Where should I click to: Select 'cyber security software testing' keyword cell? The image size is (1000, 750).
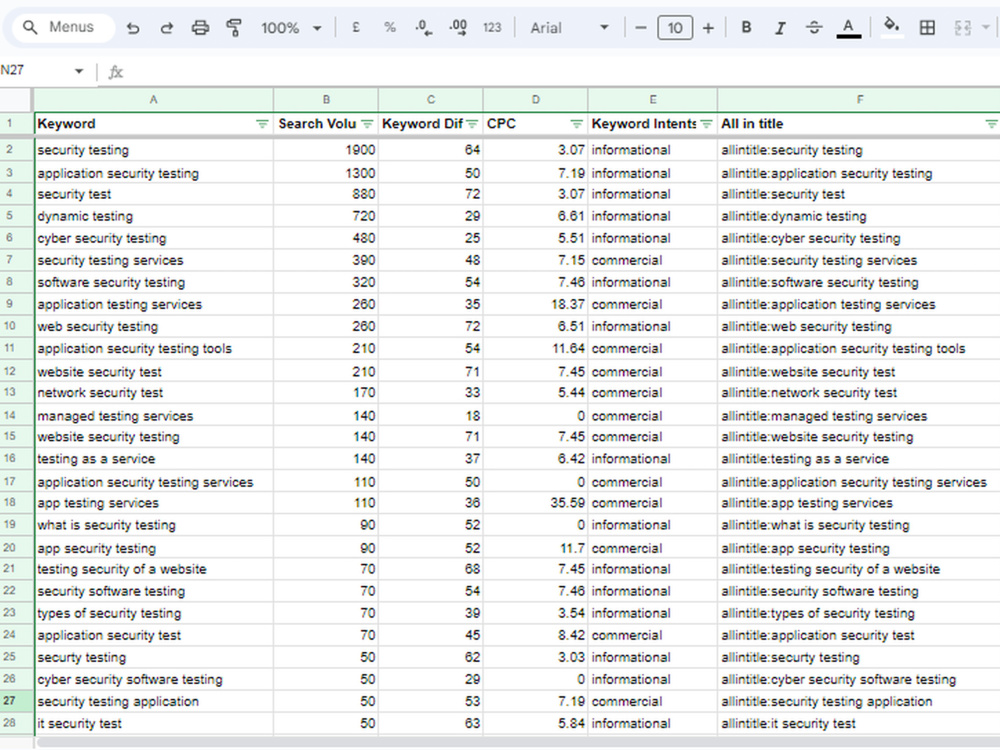(x=154, y=679)
